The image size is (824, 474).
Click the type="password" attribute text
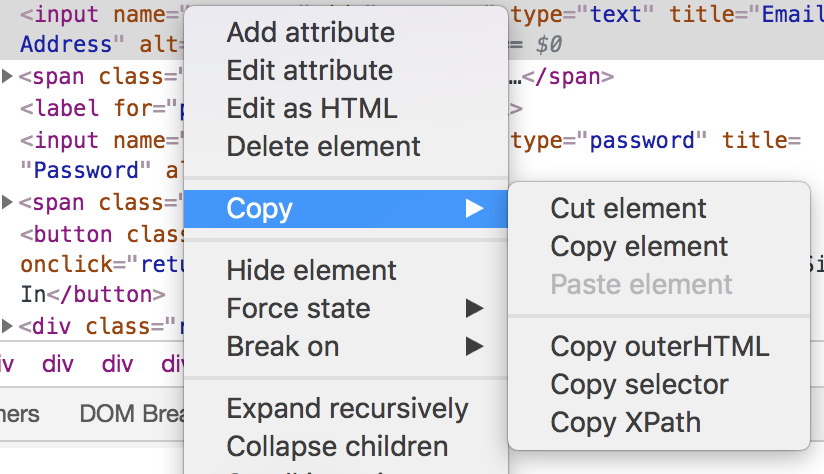click(609, 140)
